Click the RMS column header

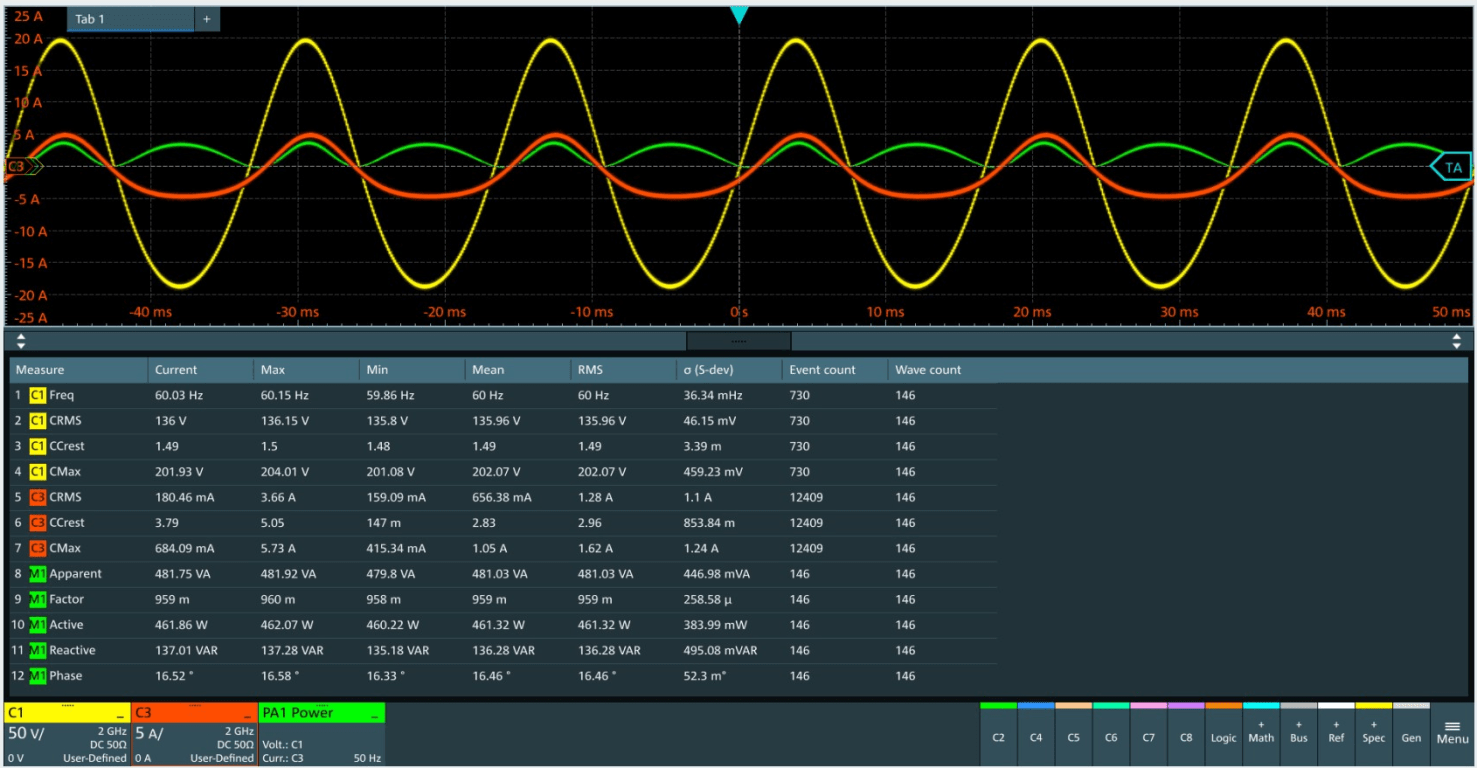624,370
